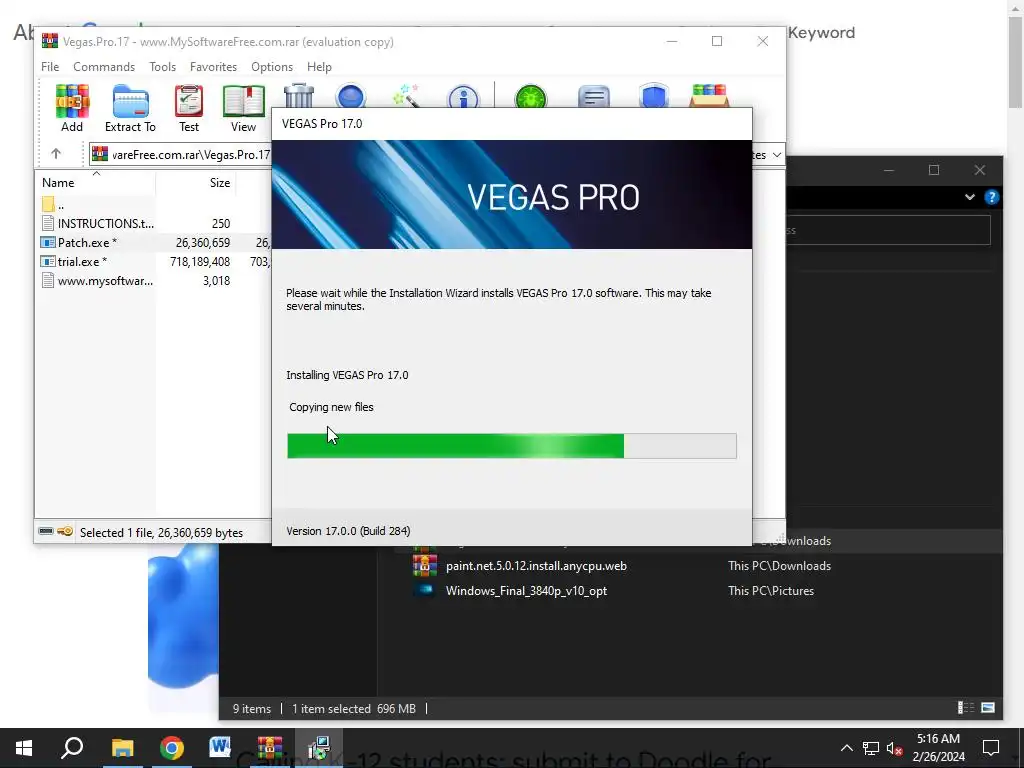Click the installer taskbar icon

pos(319,748)
